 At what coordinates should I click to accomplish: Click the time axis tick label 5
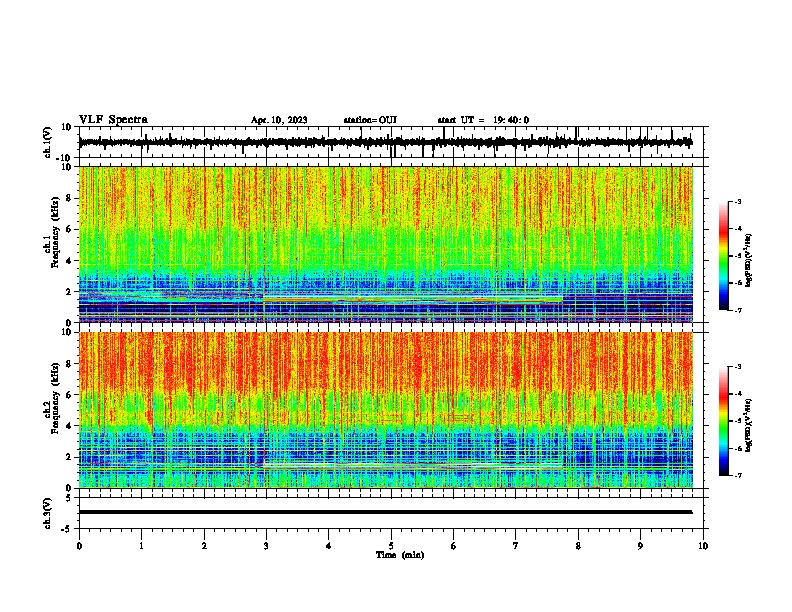391,546
